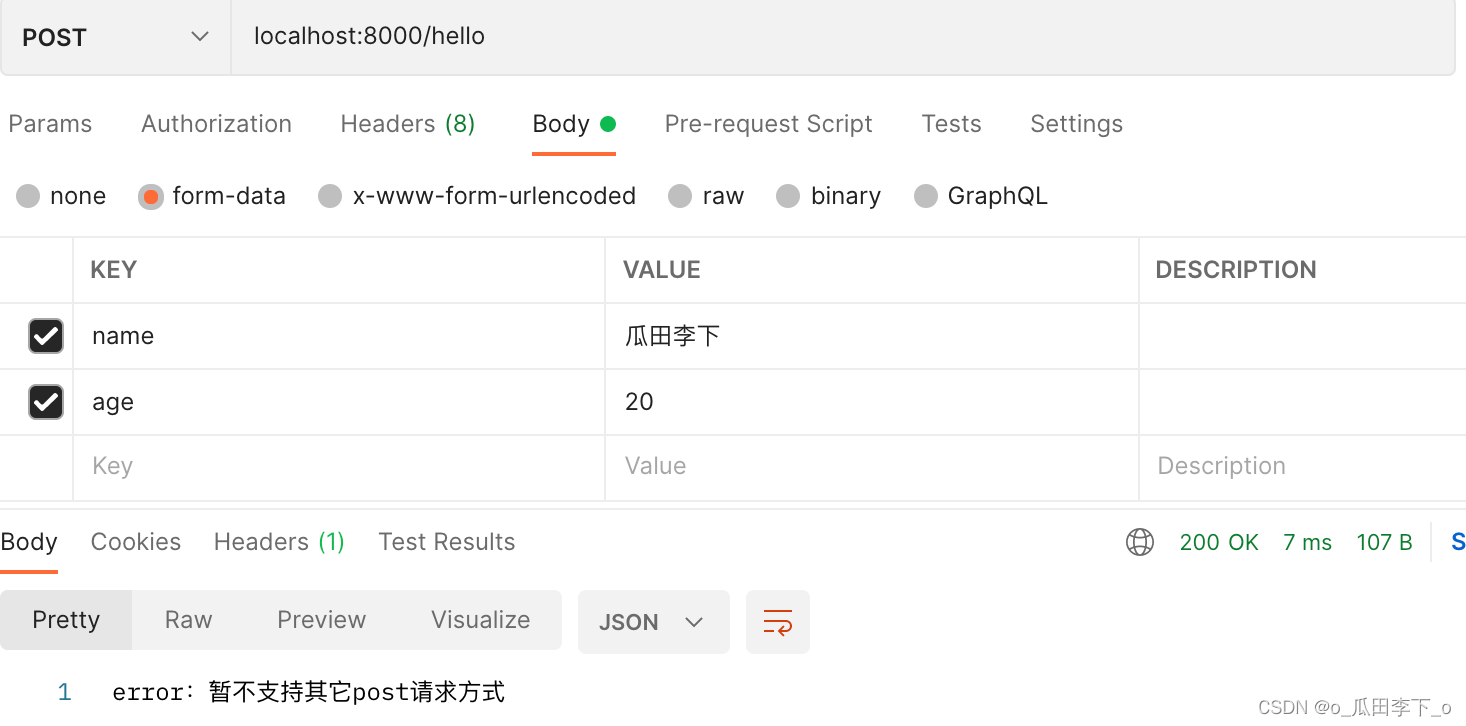Show the Raw response view
This screenshot has height=726, width=1466.
coord(188,620)
